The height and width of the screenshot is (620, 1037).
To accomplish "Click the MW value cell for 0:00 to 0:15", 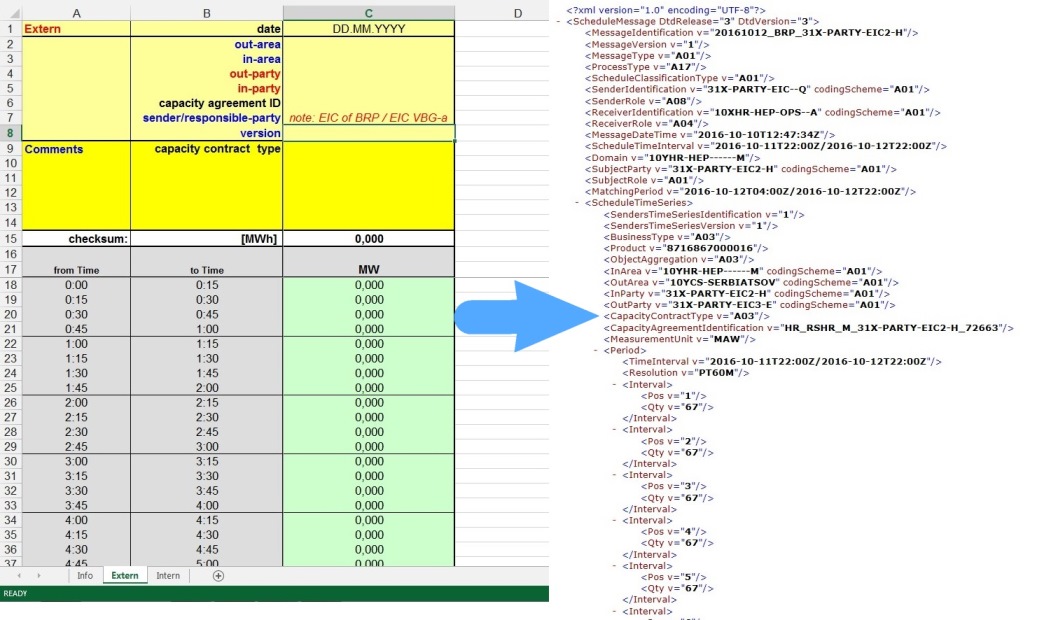I will (x=368, y=285).
